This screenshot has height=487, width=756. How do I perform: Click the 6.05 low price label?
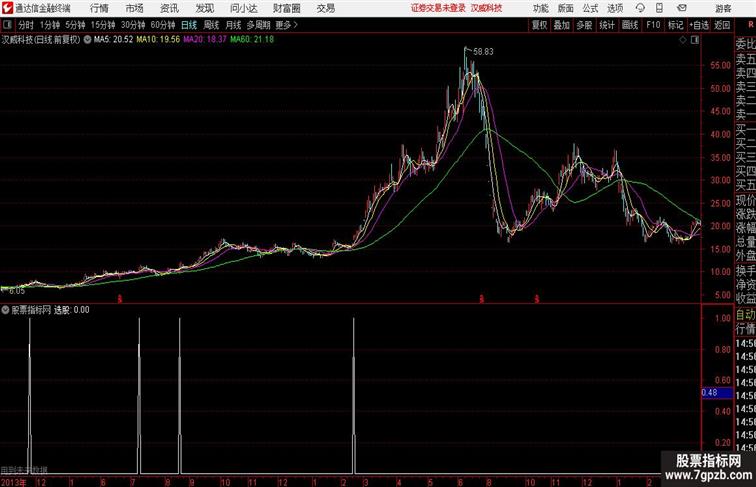pos(16,291)
